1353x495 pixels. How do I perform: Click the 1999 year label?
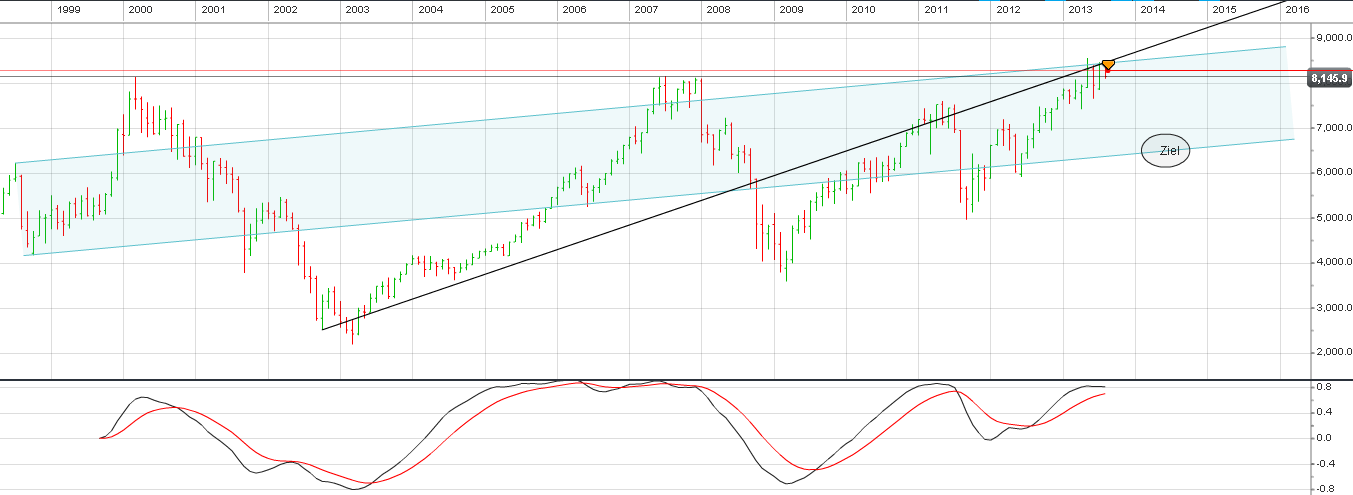tap(69, 9)
